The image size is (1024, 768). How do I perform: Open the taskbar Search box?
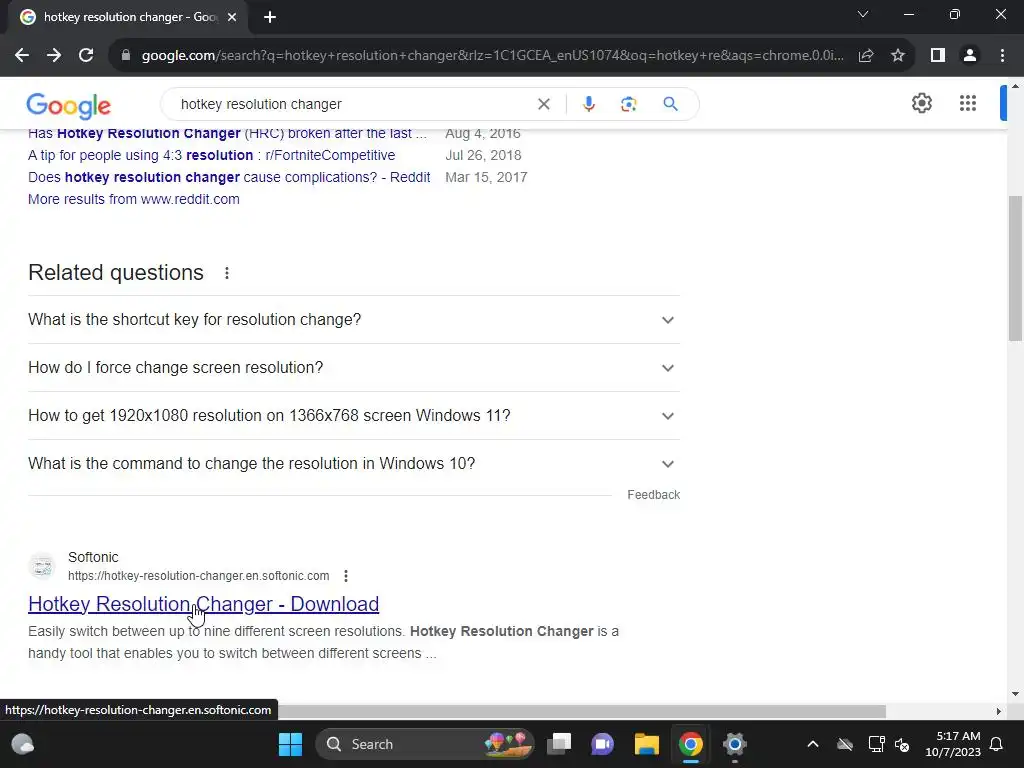(424, 744)
